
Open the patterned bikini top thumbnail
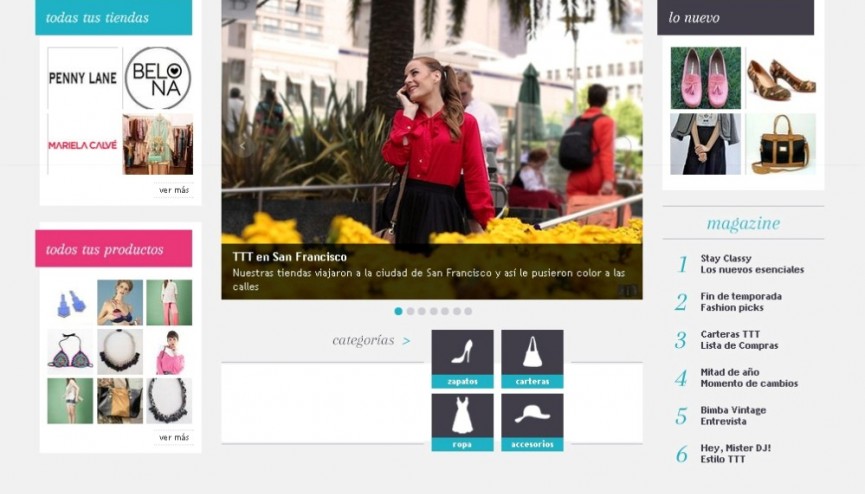70,352
